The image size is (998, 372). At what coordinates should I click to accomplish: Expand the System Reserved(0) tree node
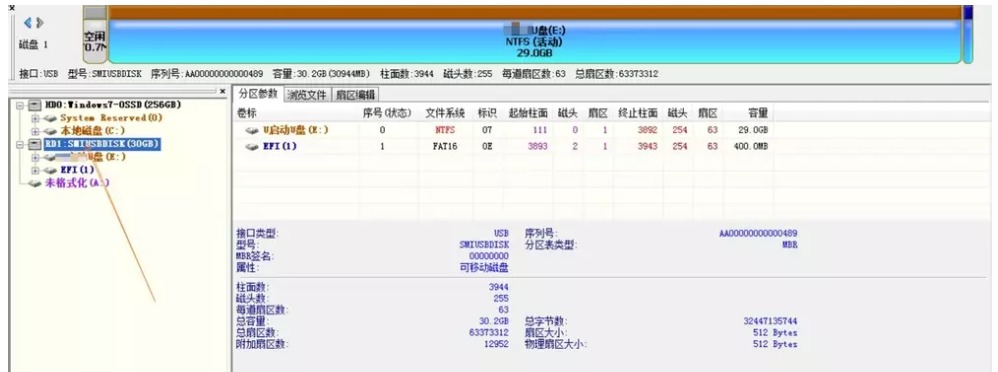coord(35,118)
